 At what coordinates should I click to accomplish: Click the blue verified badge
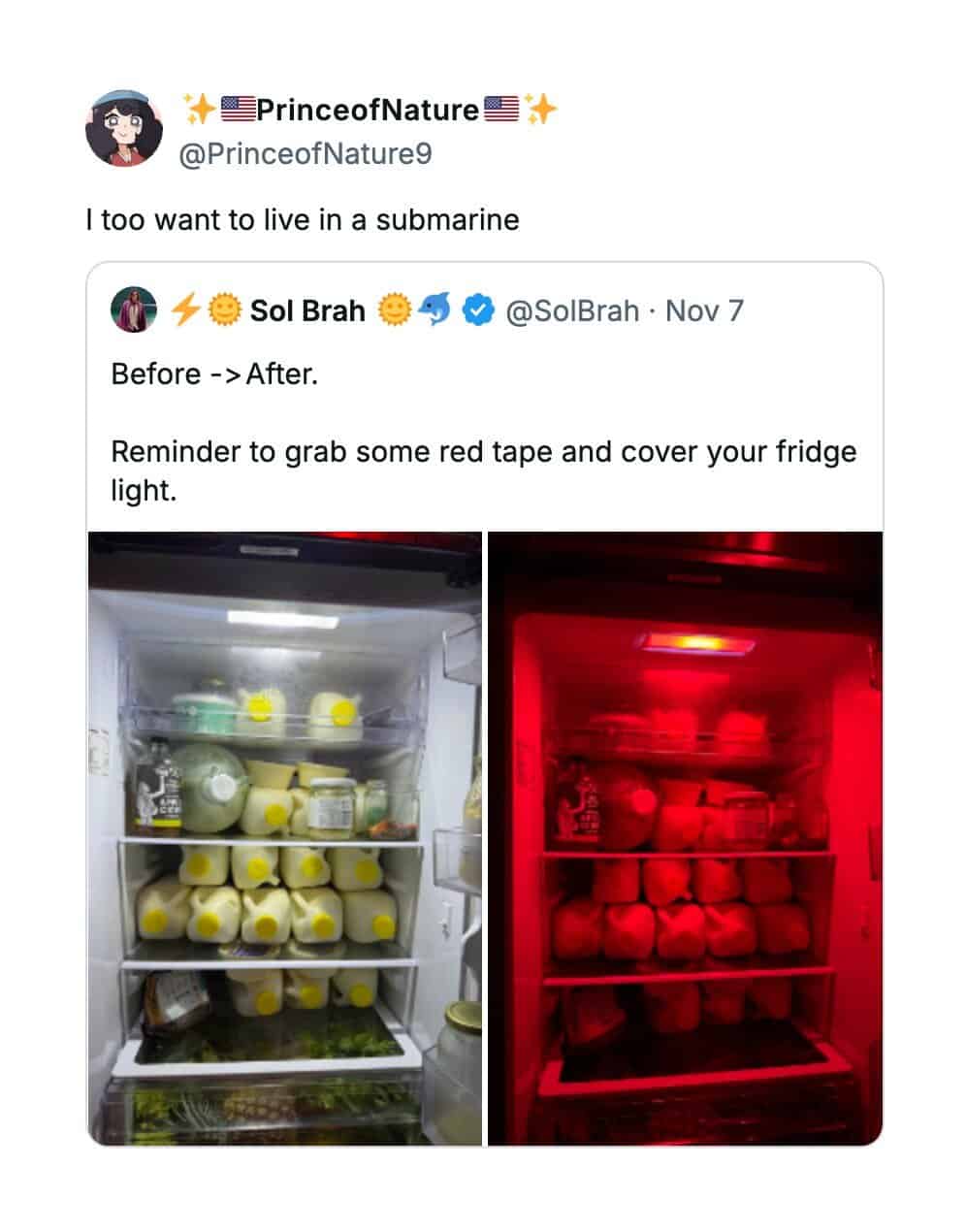[477, 310]
